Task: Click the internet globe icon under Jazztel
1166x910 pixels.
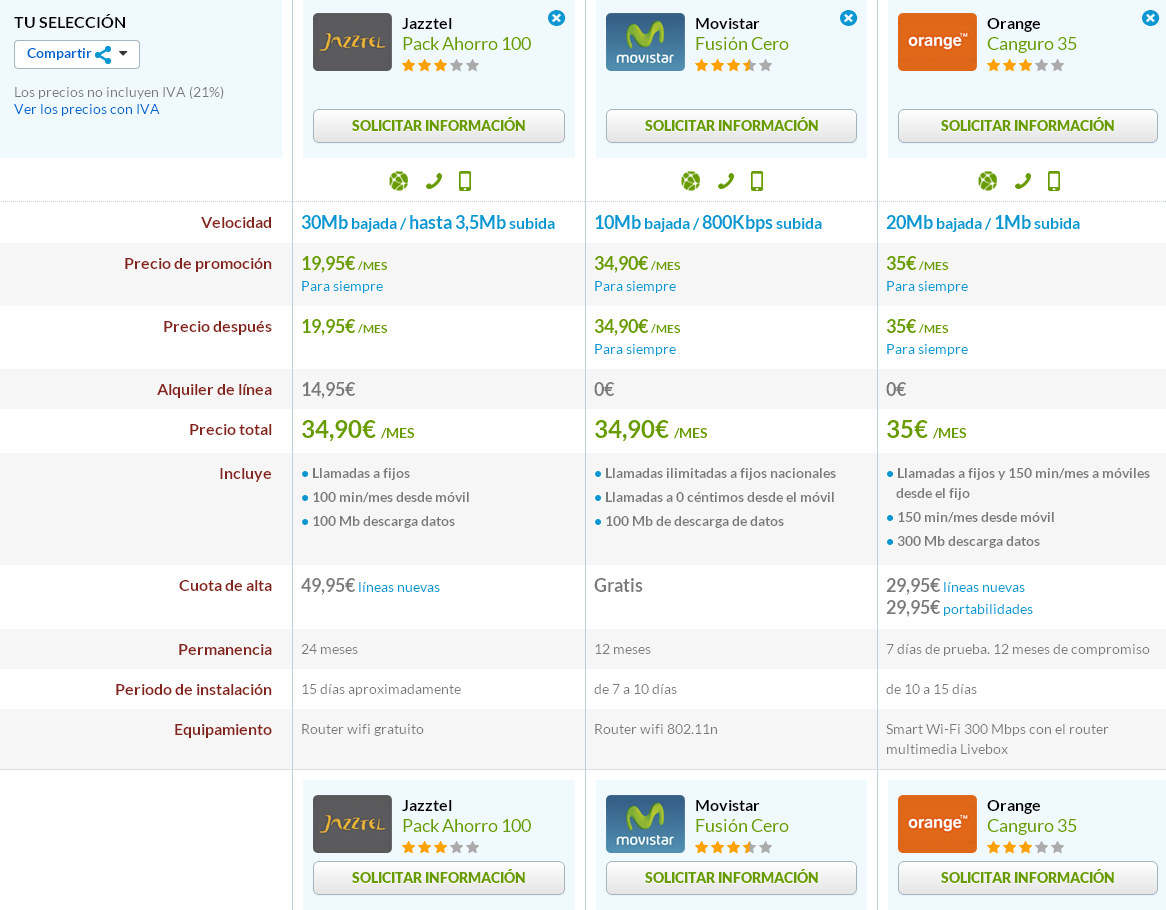Action: tap(399, 181)
